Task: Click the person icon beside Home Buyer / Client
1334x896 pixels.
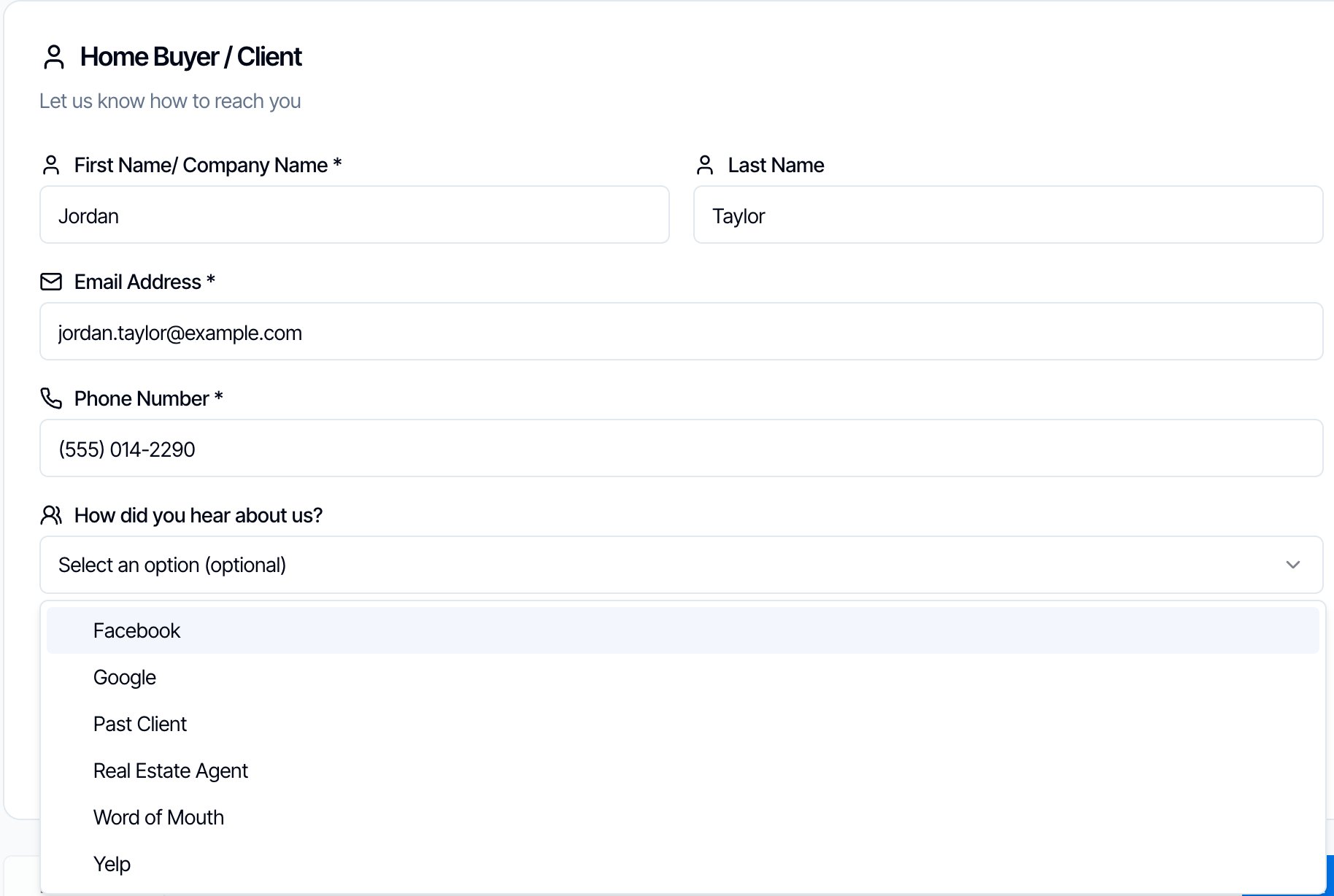Action: coord(54,57)
